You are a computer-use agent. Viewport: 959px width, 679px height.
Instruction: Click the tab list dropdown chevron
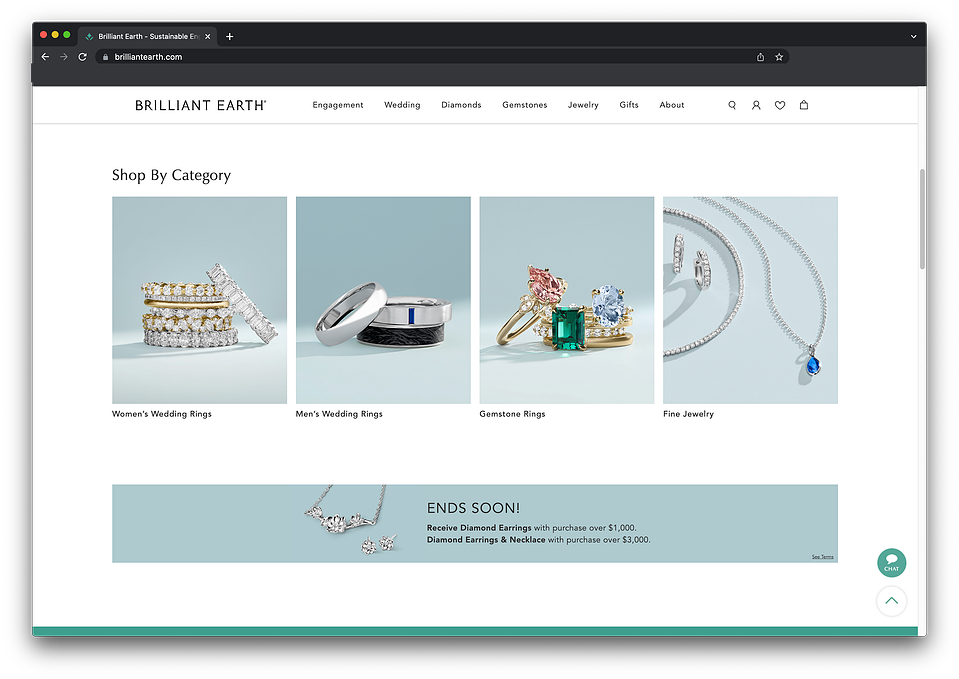click(x=913, y=37)
